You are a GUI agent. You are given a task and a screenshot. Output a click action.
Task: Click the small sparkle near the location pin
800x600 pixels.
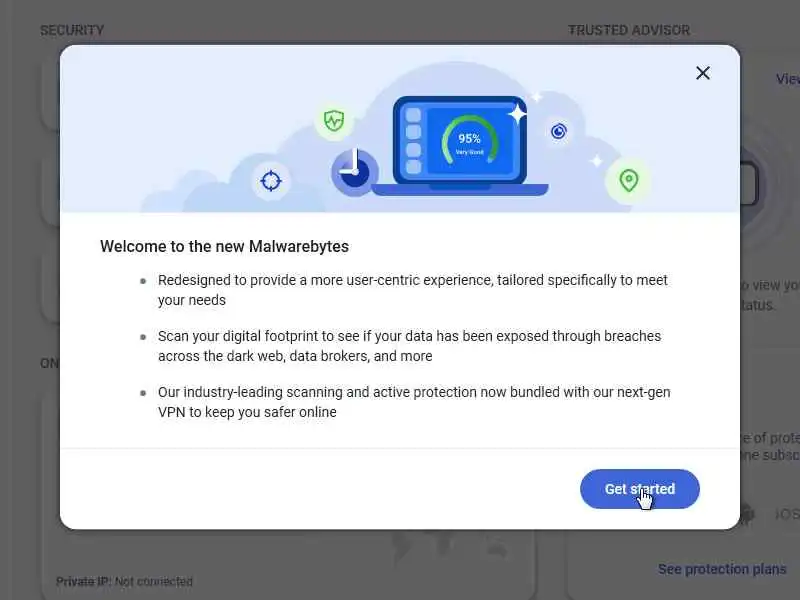(x=596, y=161)
